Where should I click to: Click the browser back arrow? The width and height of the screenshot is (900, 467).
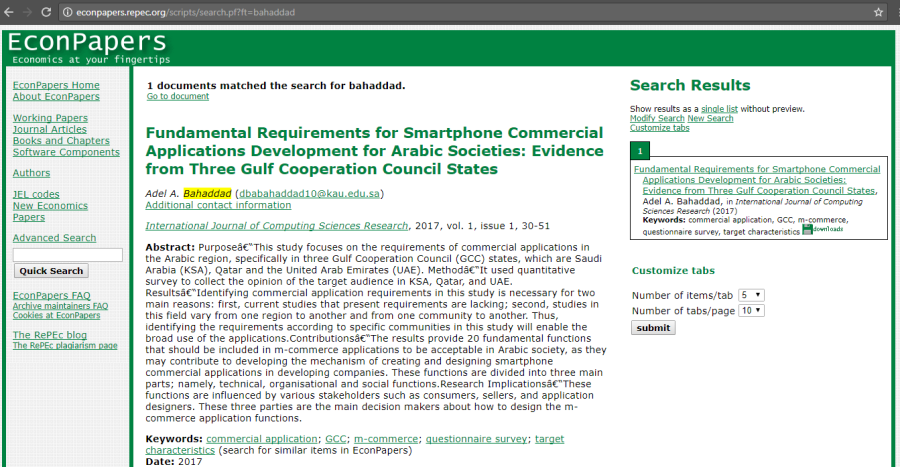pyautogui.click(x=9, y=12)
